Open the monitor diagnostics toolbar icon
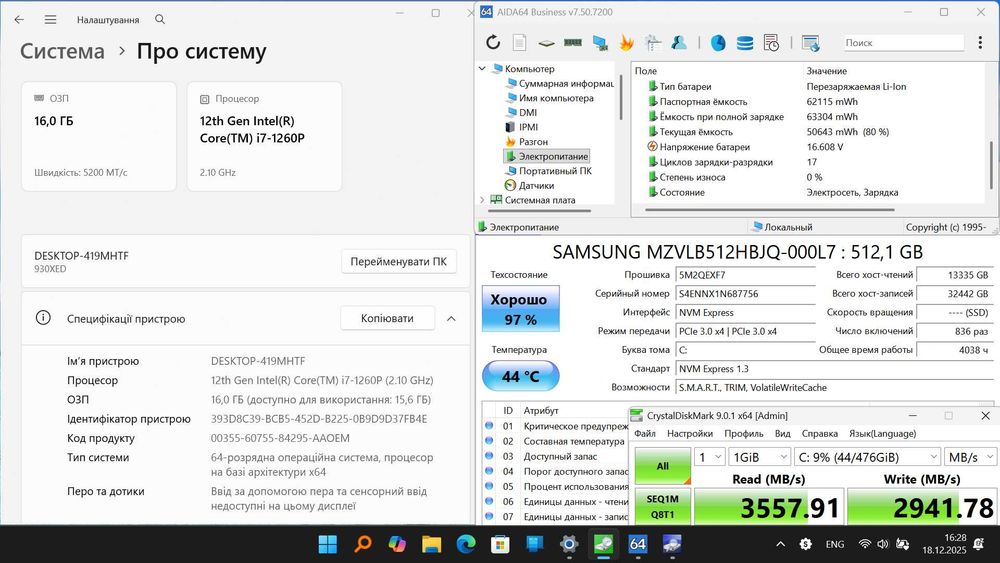 tap(599, 43)
